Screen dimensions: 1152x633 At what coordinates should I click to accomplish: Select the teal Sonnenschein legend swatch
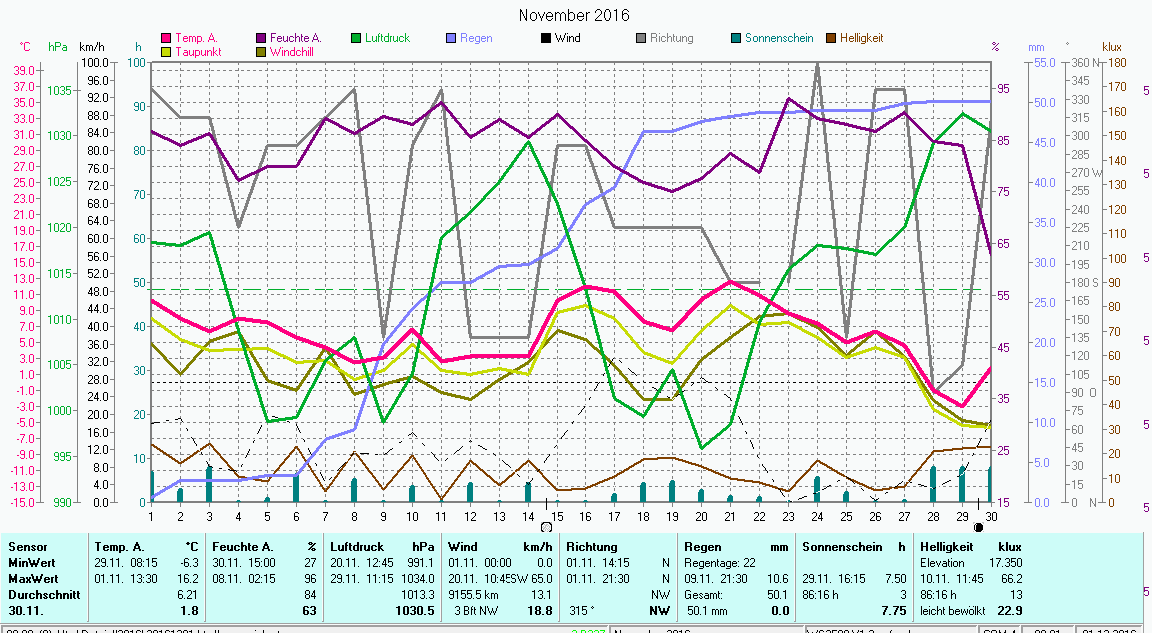736,38
